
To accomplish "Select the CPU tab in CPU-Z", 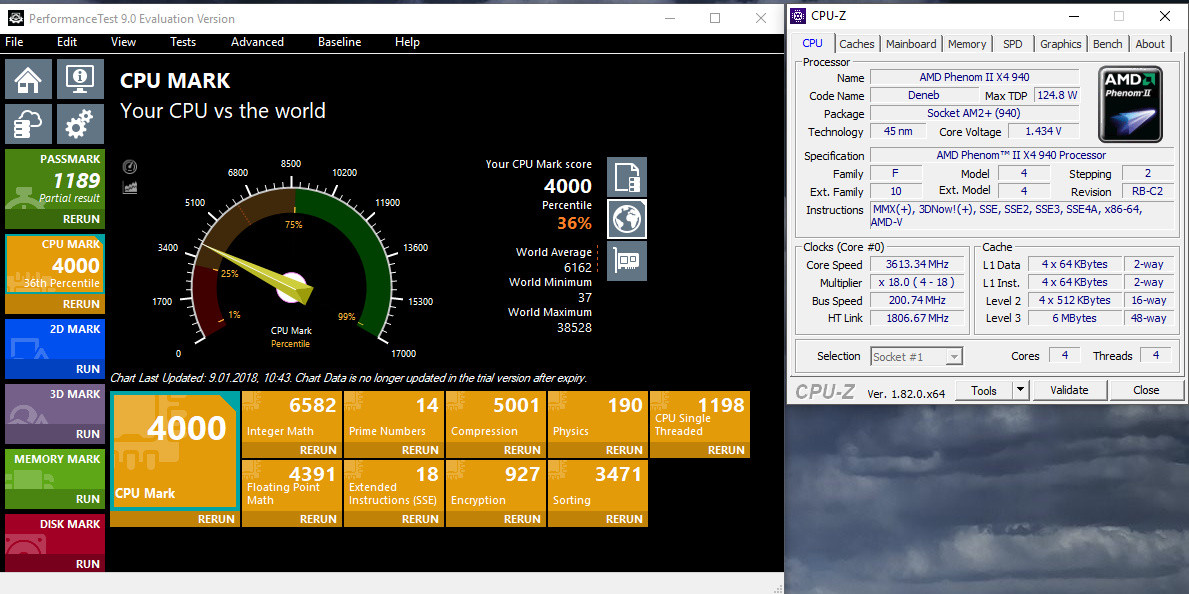I will point(812,43).
